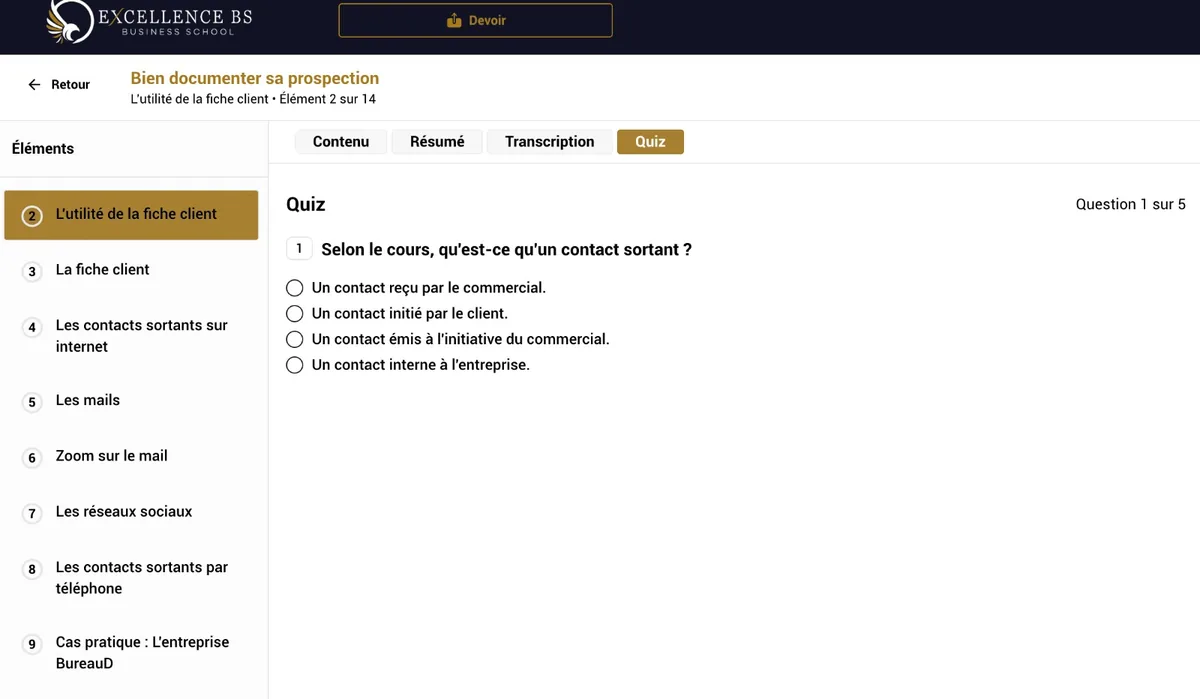Image resolution: width=1200 pixels, height=699 pixels.
Task: Click the Excellence BS eagle logo
Action: [x=70, y=22]
